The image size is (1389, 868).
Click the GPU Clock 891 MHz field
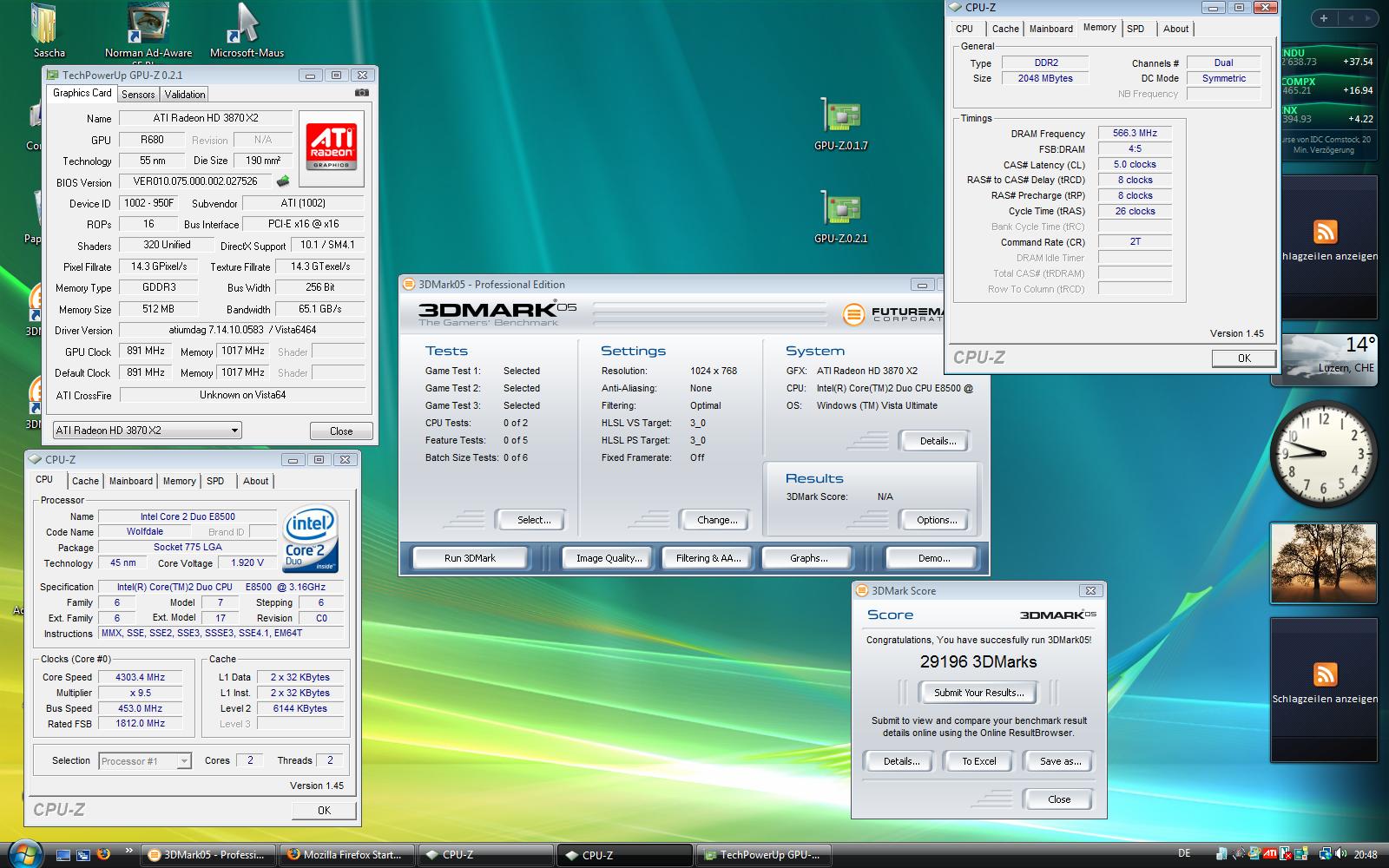click(x=145, y=351)
